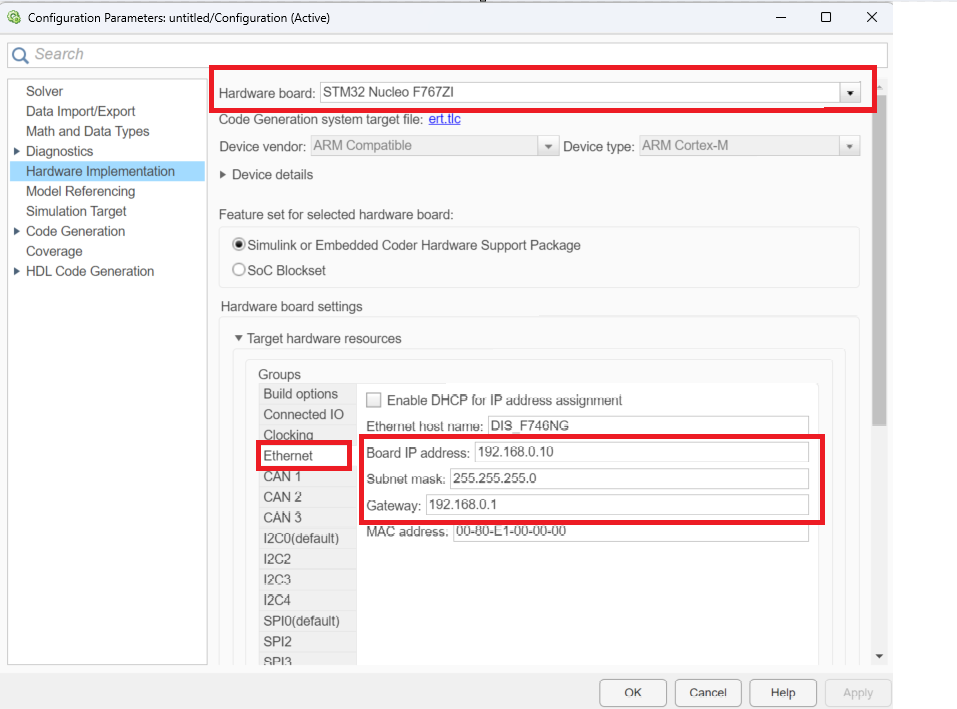The height and width of the screenshot is (709, 957).
Task: Open the Device vendor dropdown
Action: [x=548, y=145]
